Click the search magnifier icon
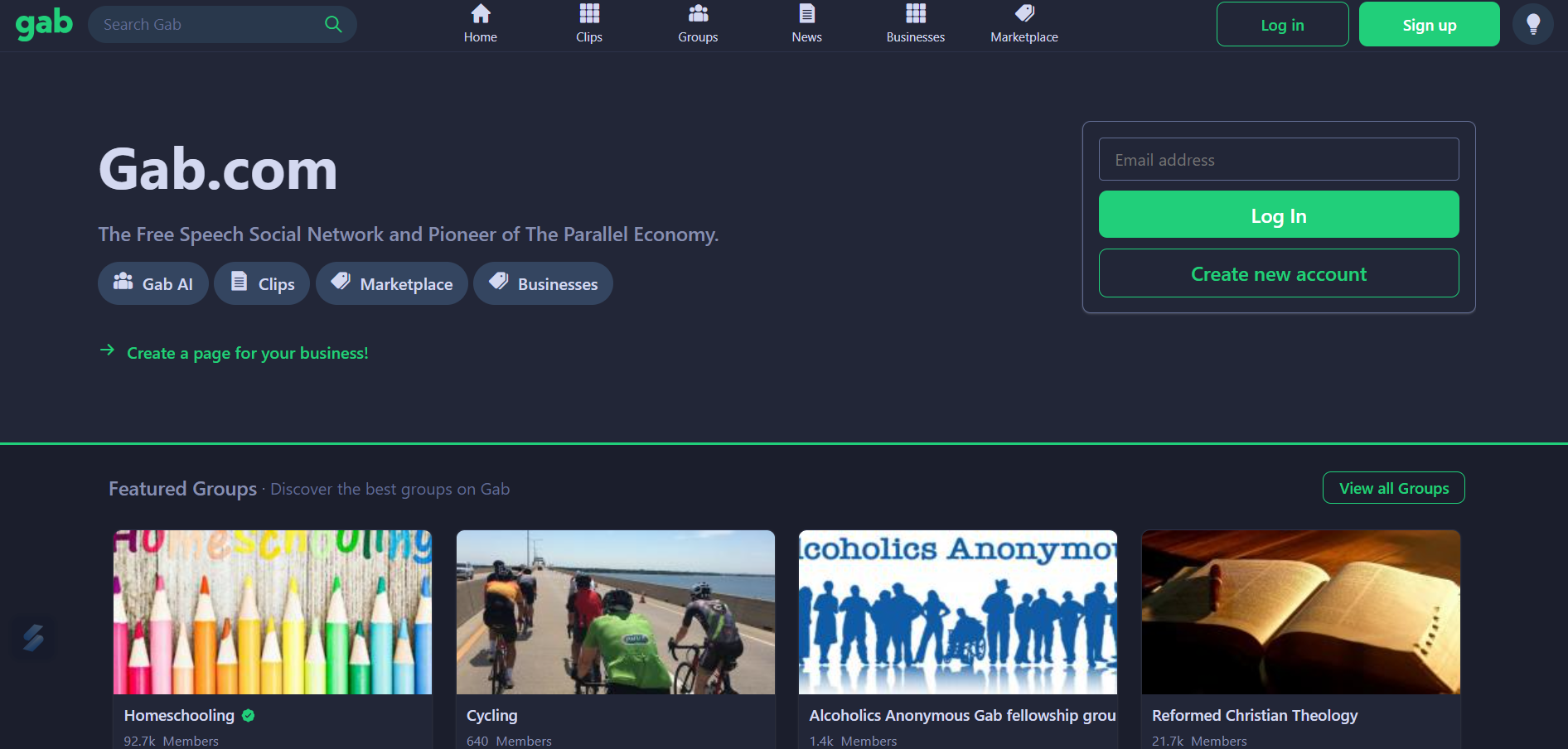 click(333, 24)
